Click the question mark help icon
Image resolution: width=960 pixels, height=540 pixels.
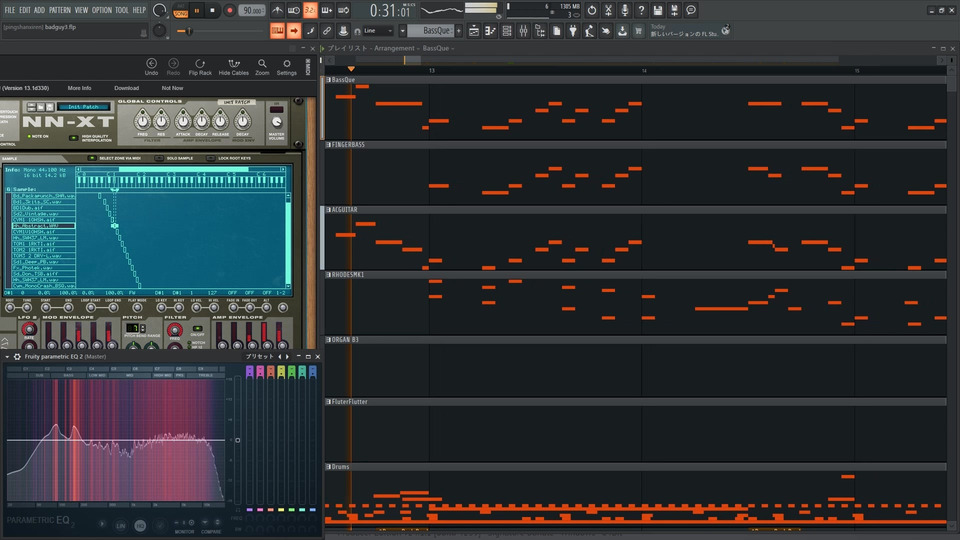point(641,10)
